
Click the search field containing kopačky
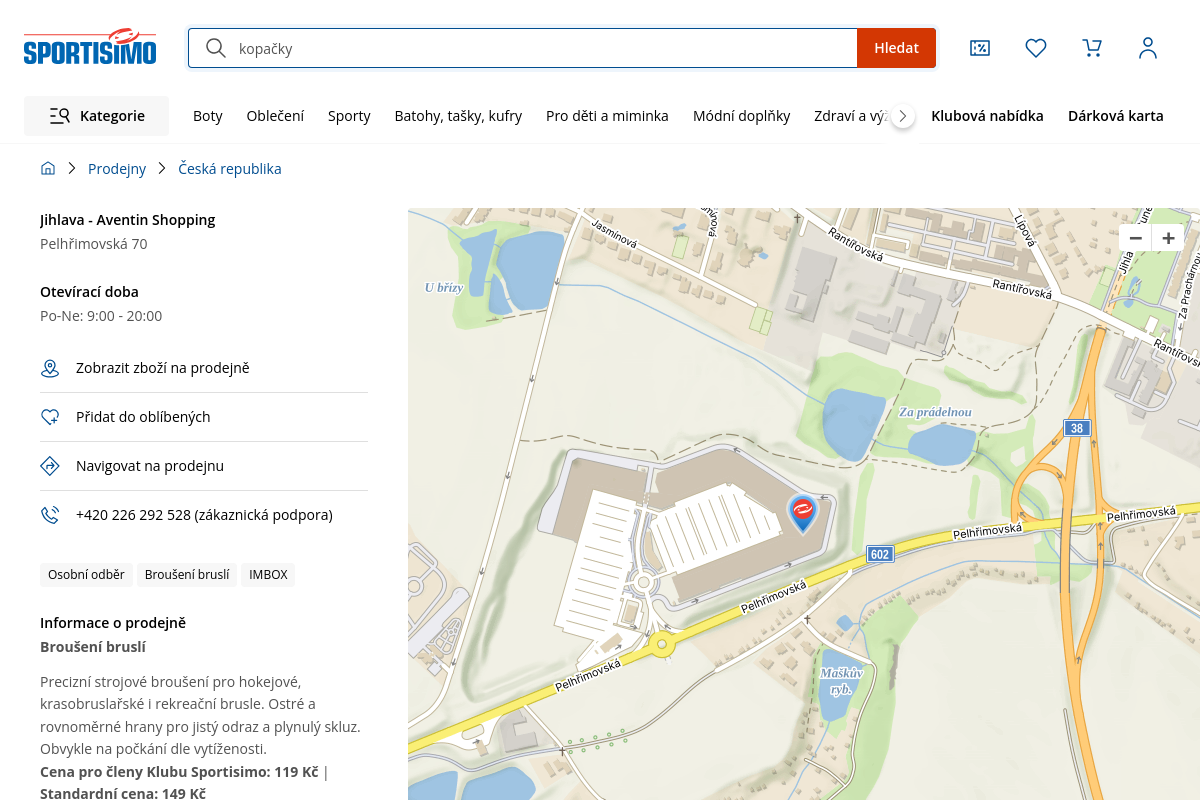(x=540, y=48)
